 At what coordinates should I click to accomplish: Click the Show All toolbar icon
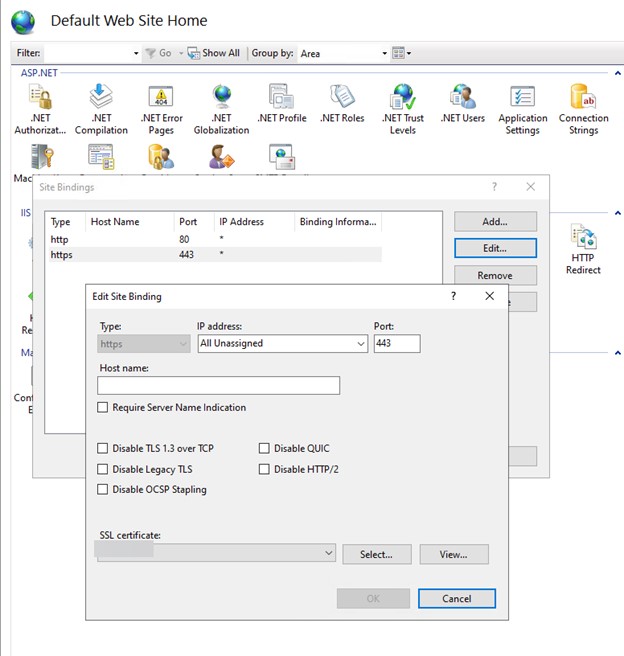point(193,53)
